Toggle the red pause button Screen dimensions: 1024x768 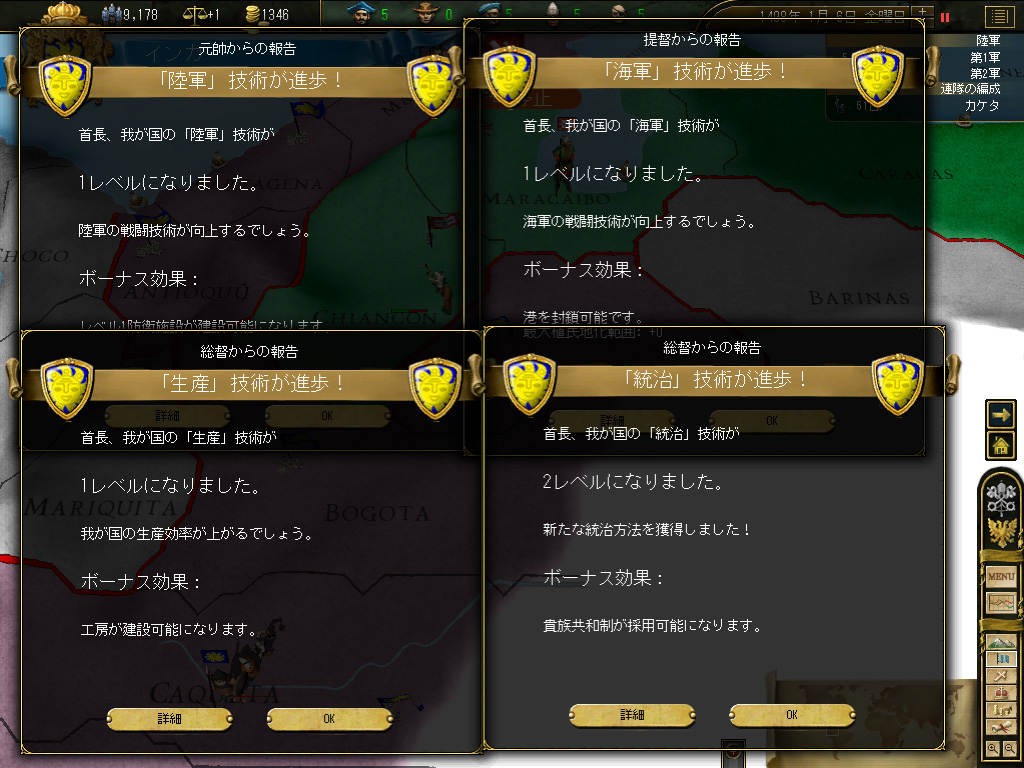tap(944, 17)
